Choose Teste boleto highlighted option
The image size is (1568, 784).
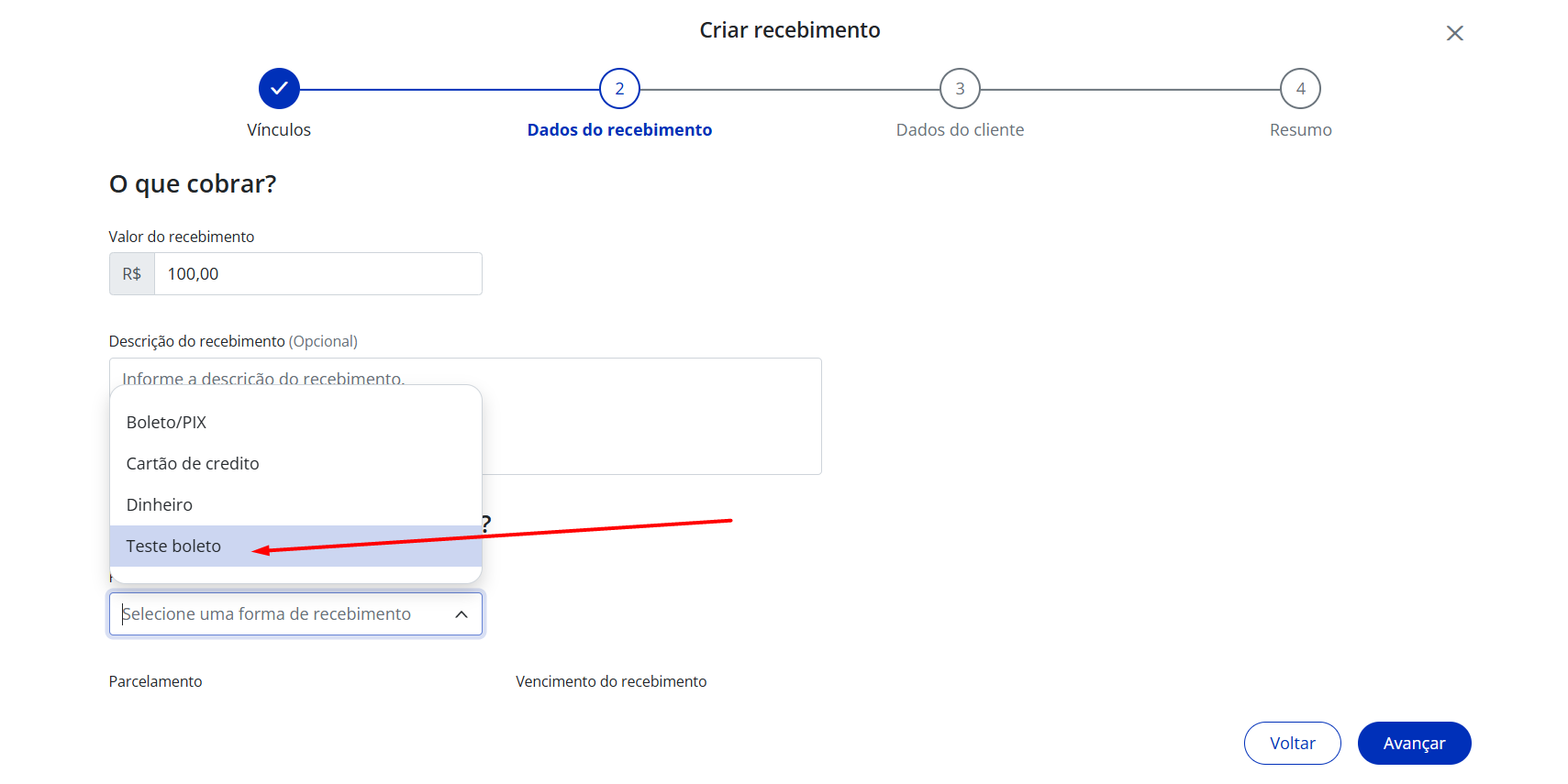[x=295, y=547]
